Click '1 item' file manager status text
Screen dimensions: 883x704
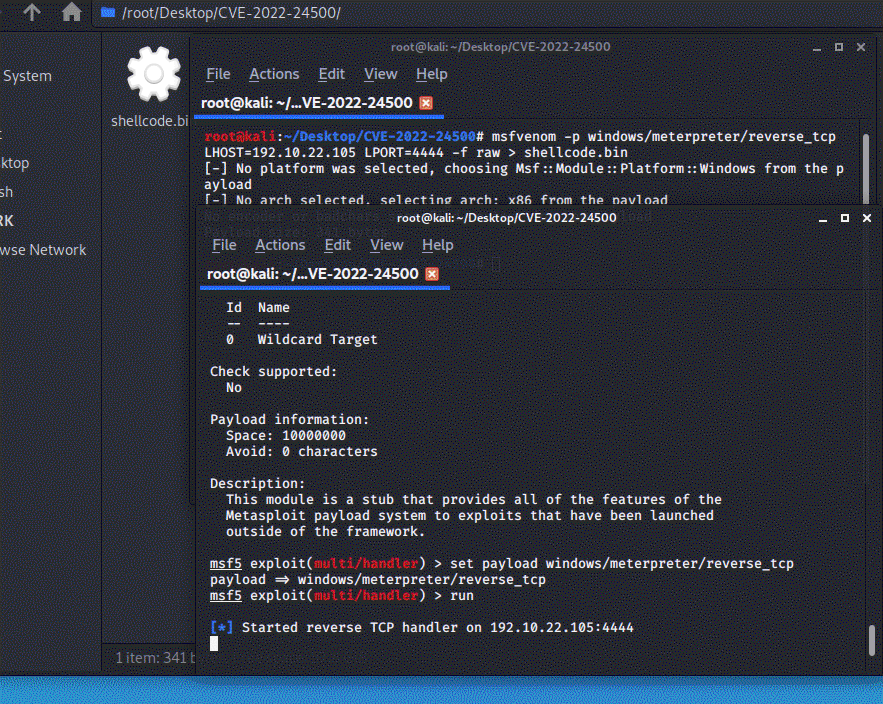[x=155, y=658]
